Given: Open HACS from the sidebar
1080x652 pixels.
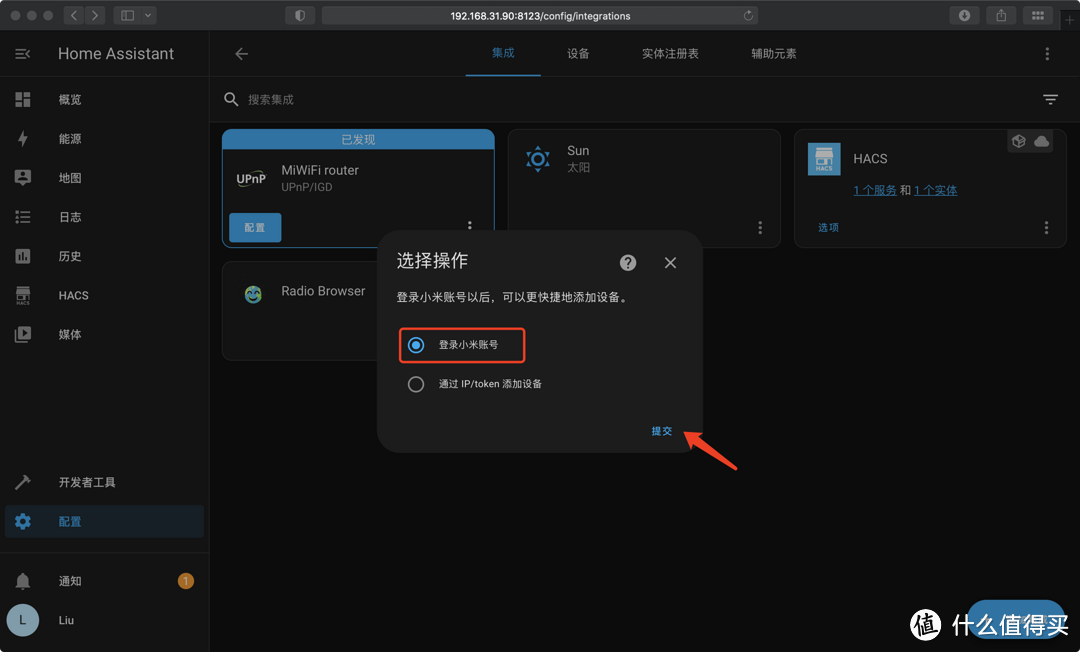Looking at the screenshot, I should [72, 295].
